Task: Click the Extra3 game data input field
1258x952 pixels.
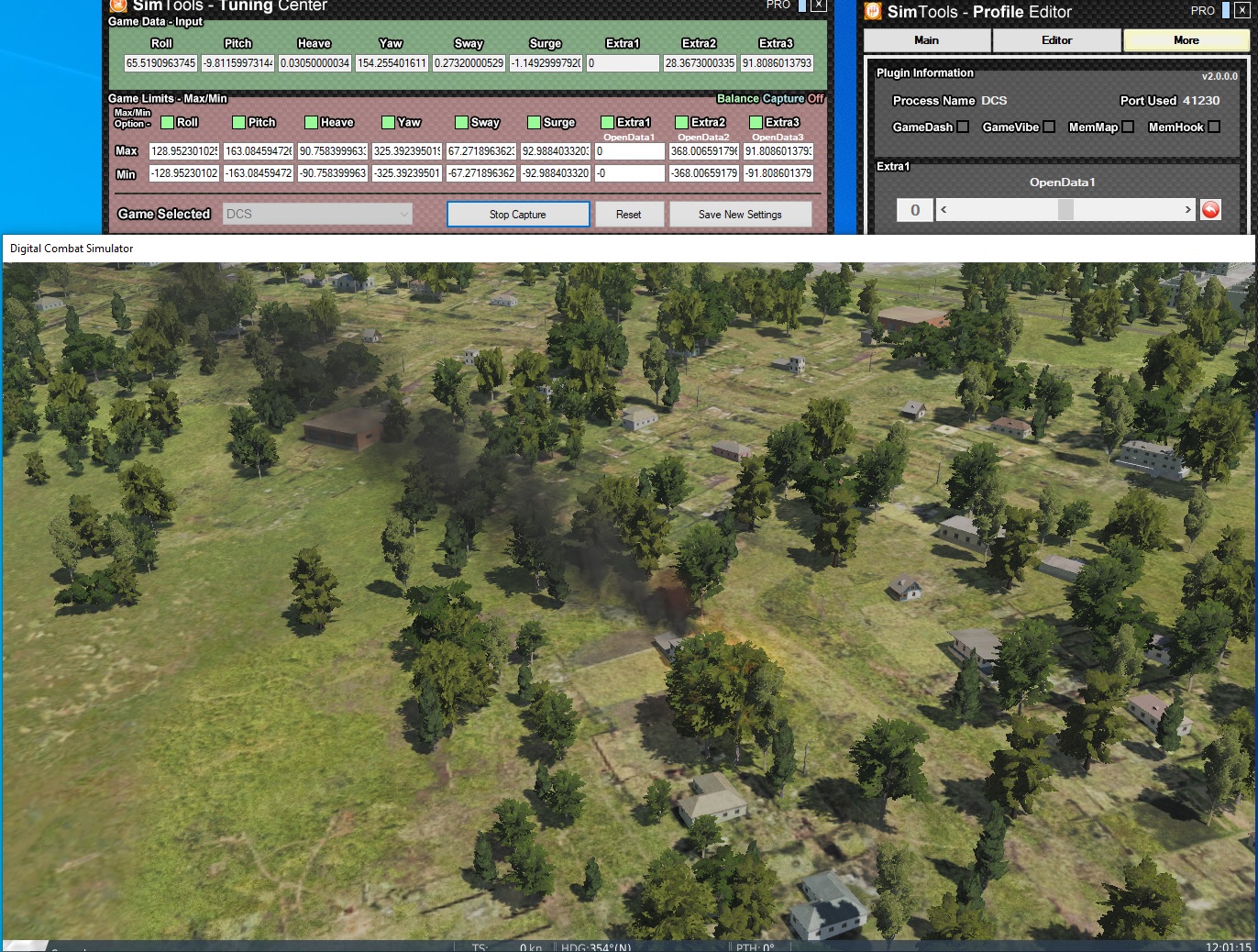Action: coord(777,63)
